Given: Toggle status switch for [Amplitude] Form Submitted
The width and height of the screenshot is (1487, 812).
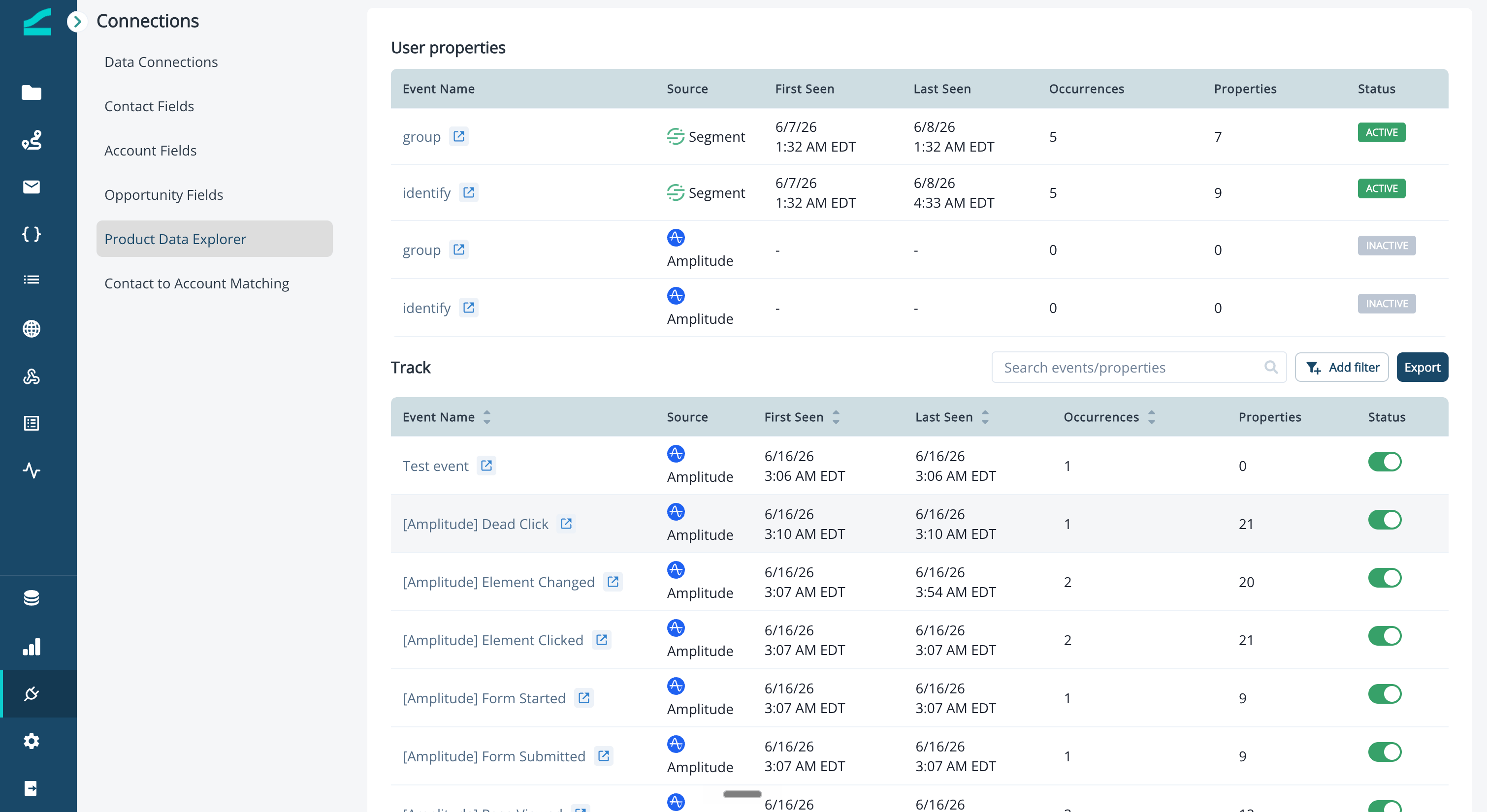Looking at the screenshot, I should coord(1385,752).
